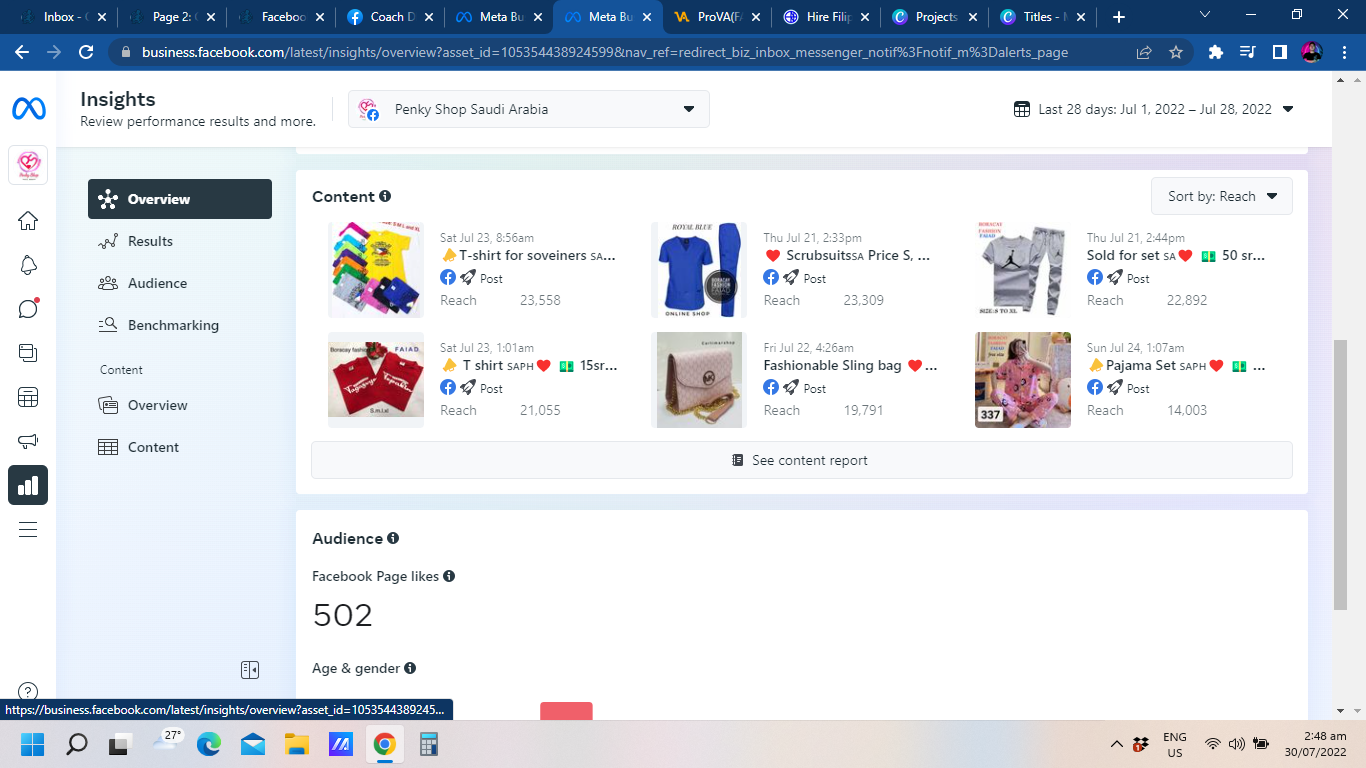Click the red T shirt post thumbnail
The height and width of the screenshot is (768, 1366).
tap(376, 380)
